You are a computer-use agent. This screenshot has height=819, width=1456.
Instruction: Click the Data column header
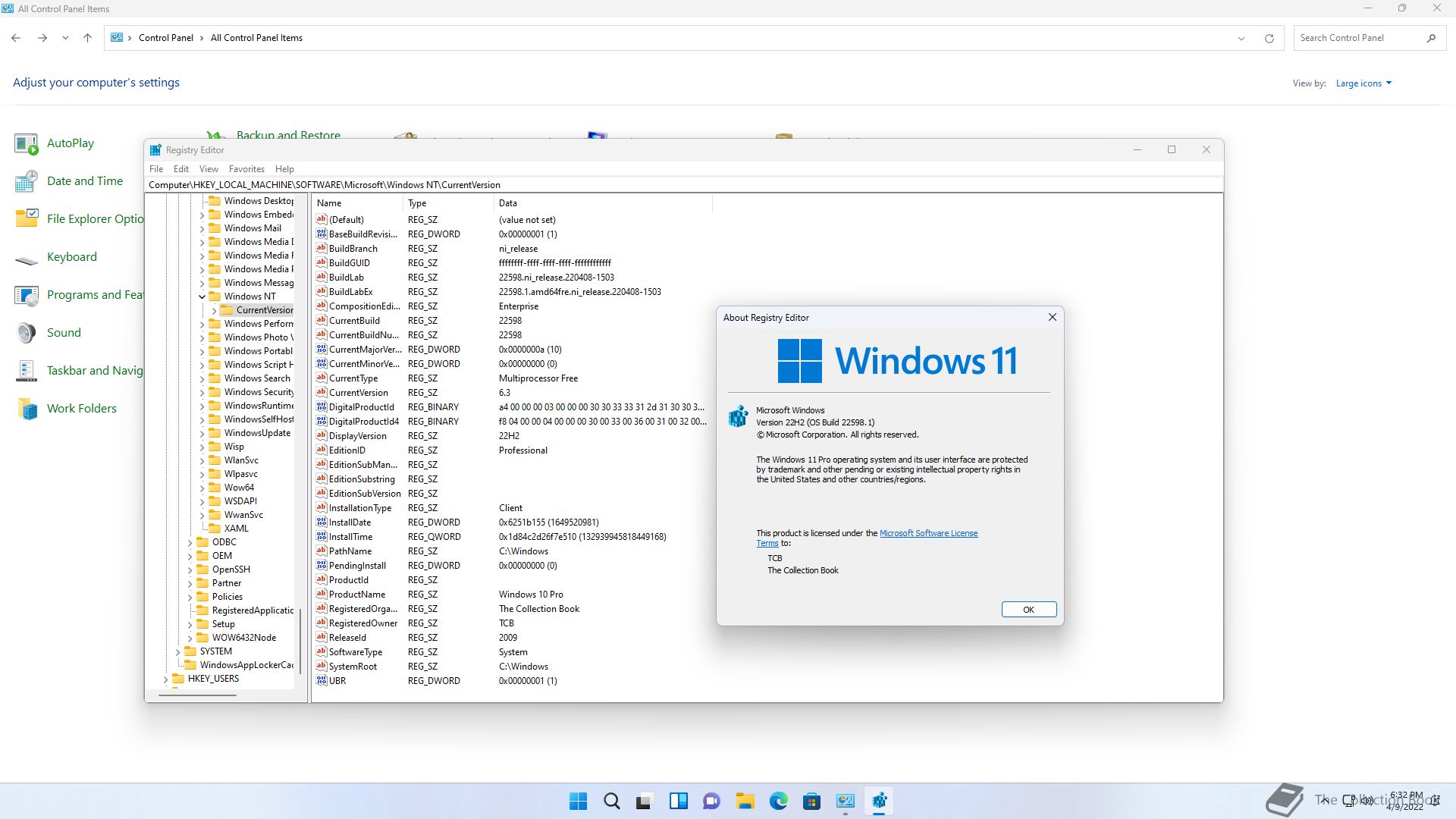pos(603,203)
